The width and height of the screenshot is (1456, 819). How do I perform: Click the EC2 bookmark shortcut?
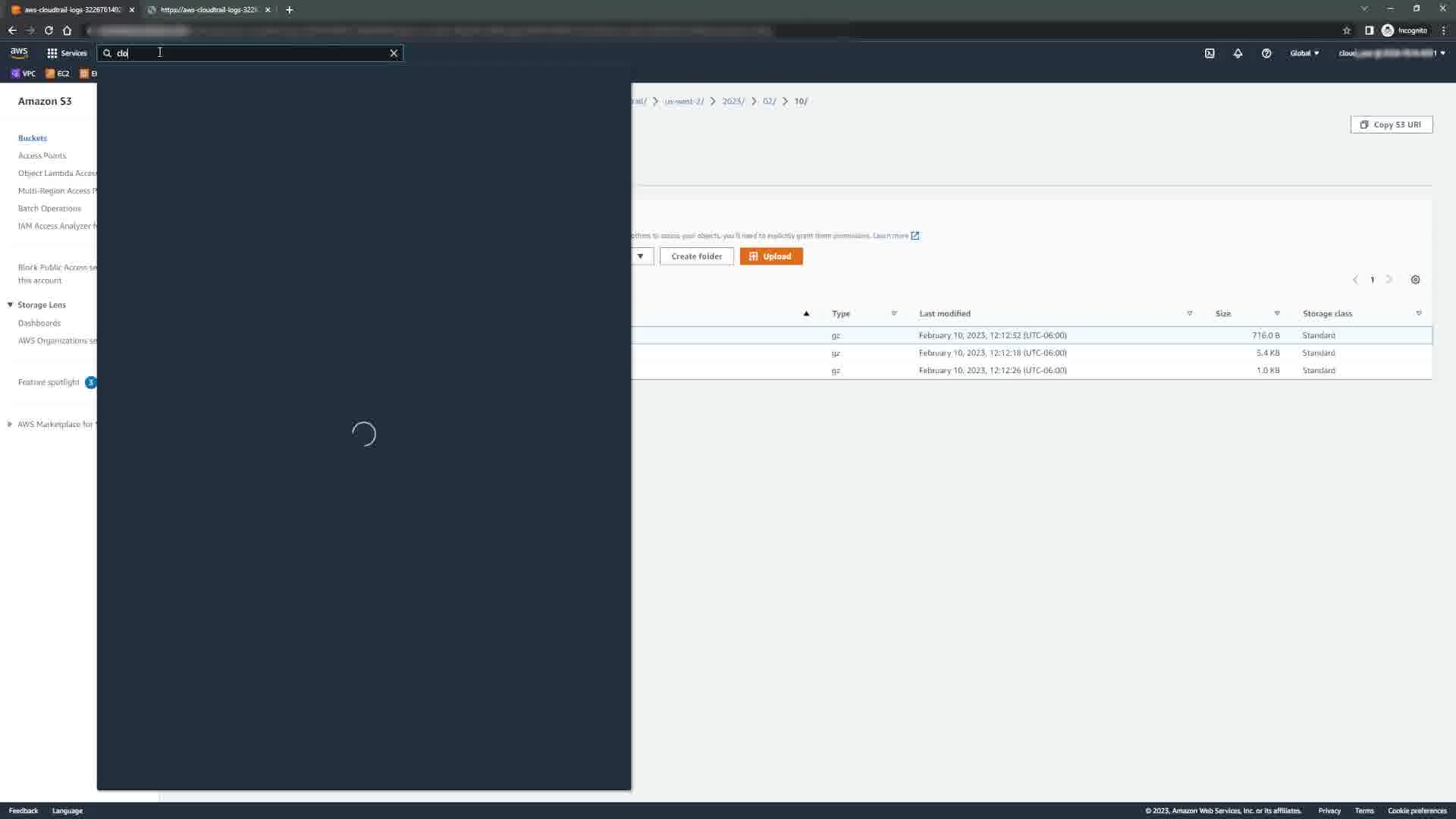click(x=58, y=74)
